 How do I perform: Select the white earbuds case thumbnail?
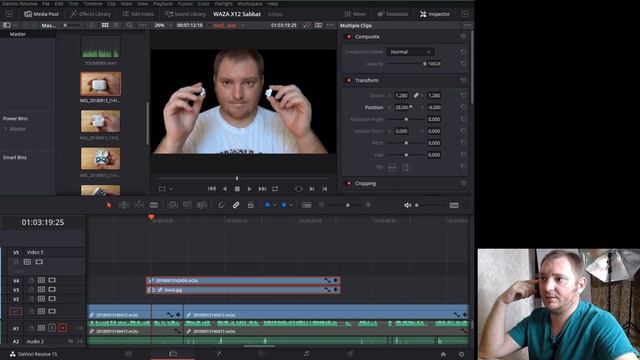pyautogui.click(x=100, y=84)
